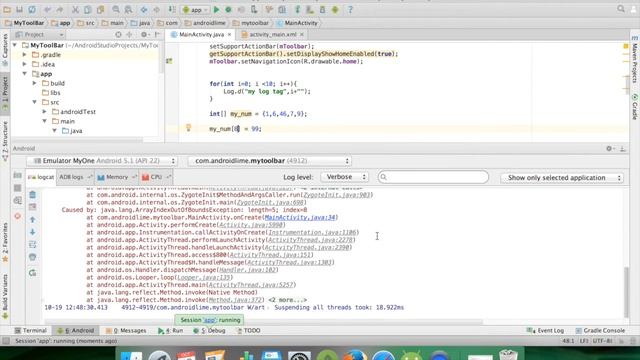Click the logcat Restart icon

[x=33, y=273]
